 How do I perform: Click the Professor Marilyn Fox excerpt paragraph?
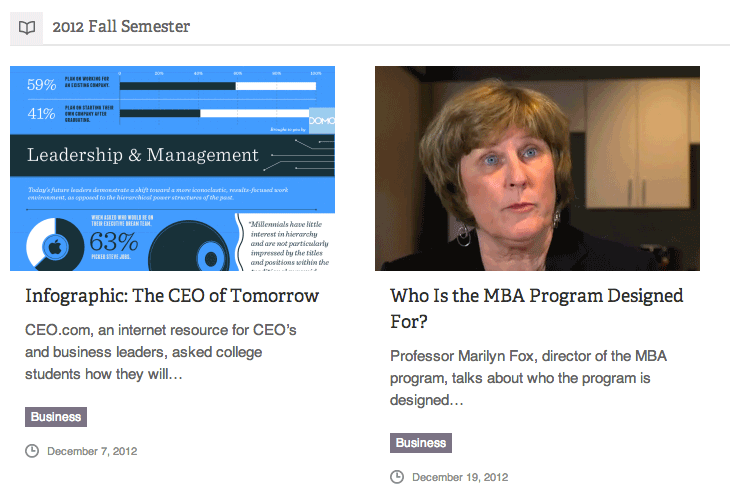528,378
